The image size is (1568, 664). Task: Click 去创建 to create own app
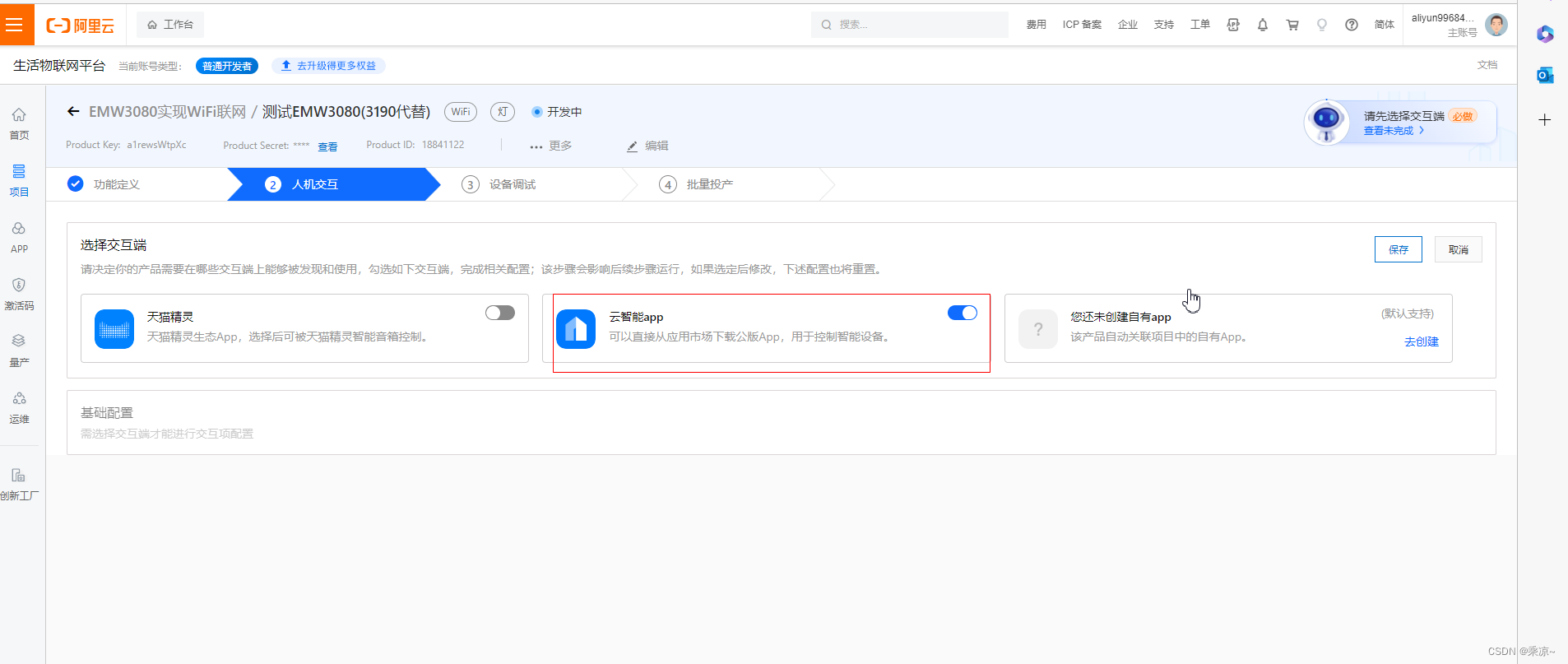[x=1421, y=341]
